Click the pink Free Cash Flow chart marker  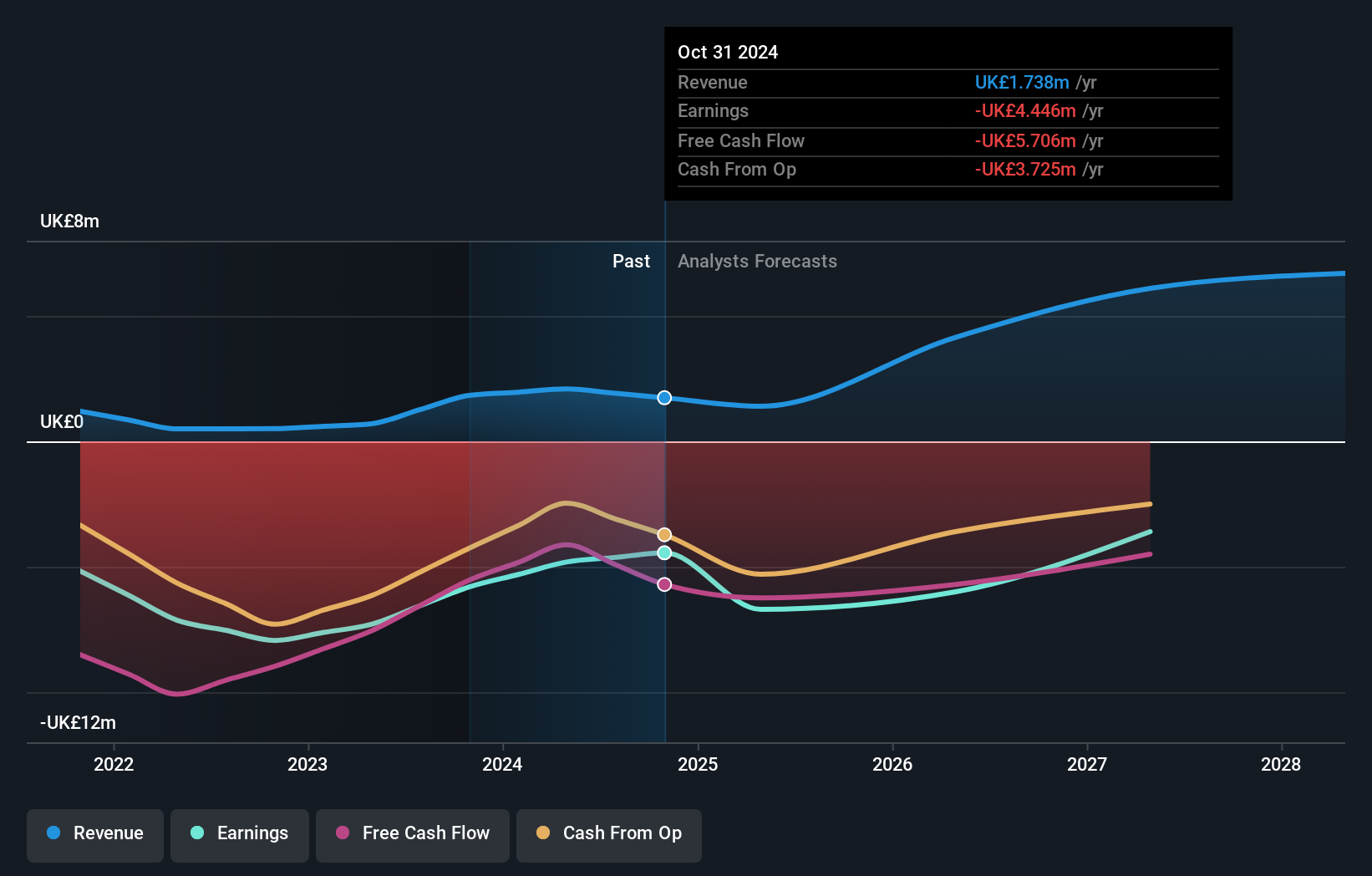(x=663, y=584)
